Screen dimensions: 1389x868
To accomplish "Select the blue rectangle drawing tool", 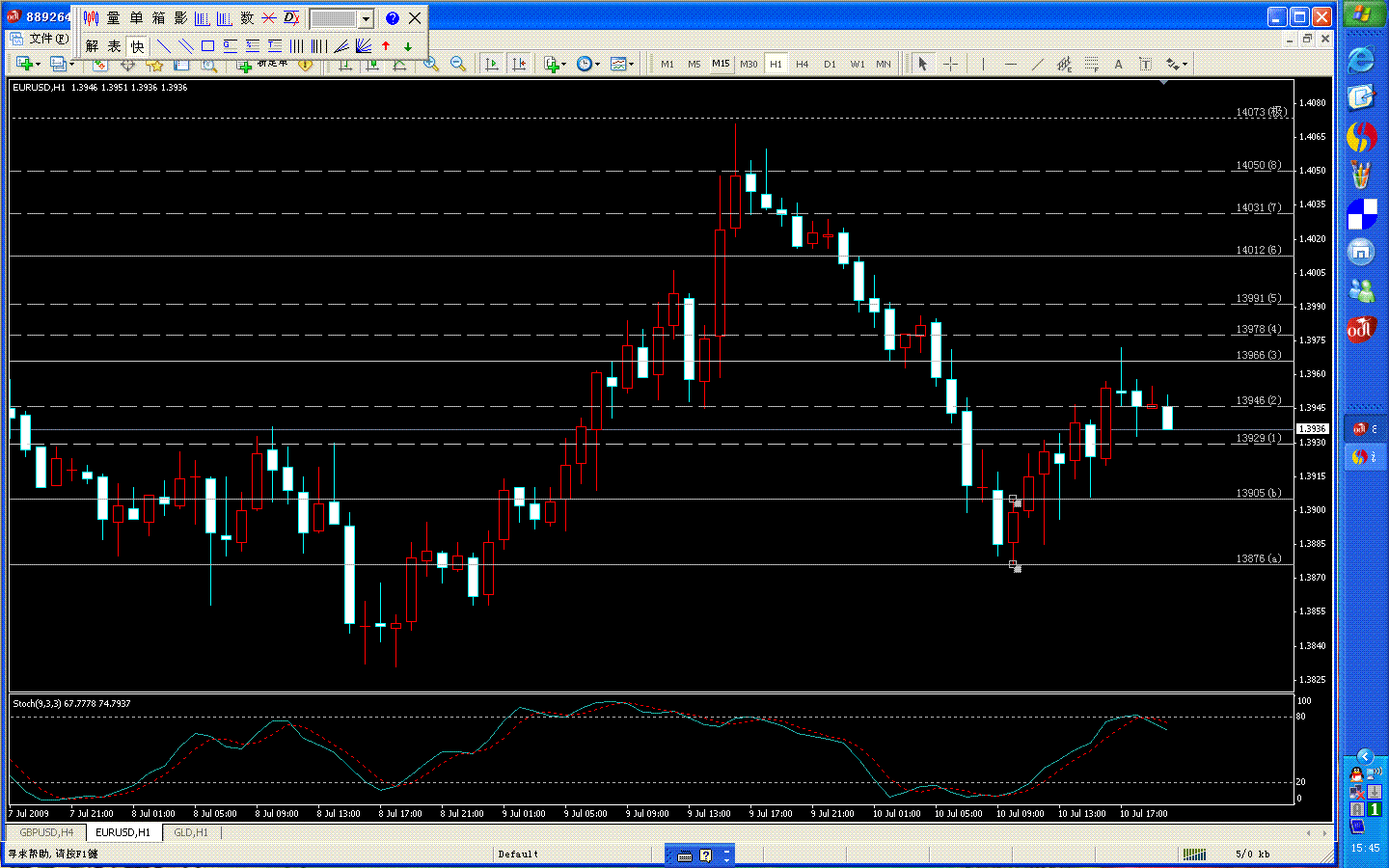I will point(207,45).
